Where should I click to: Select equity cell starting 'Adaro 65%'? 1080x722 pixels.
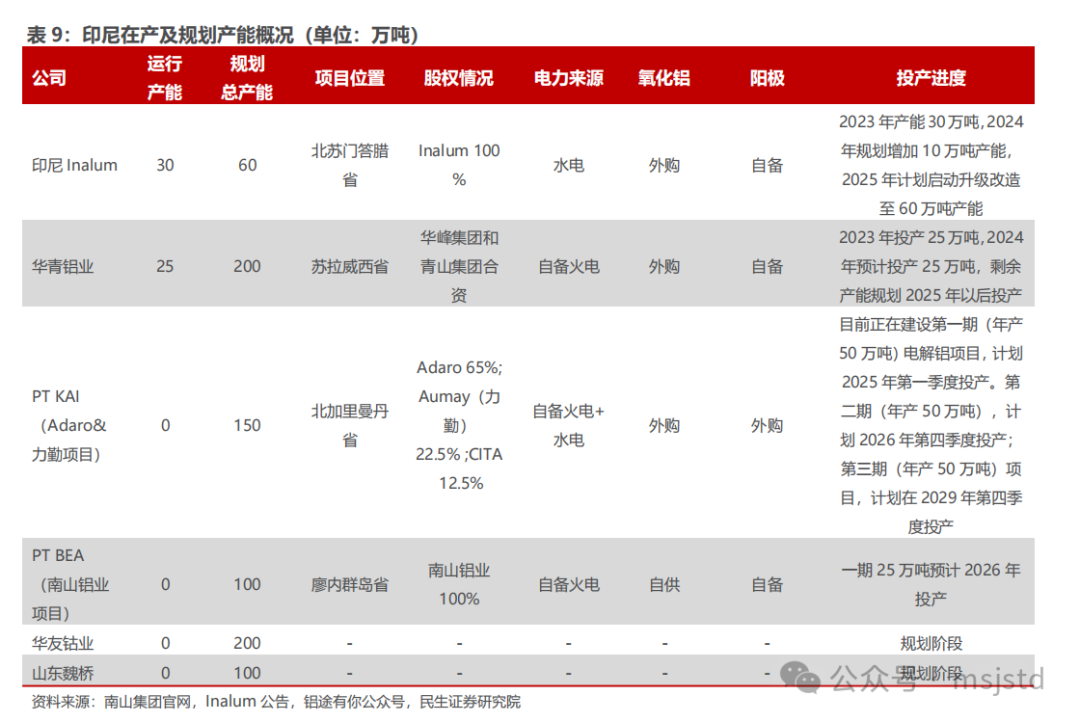[x=459, y=426]
